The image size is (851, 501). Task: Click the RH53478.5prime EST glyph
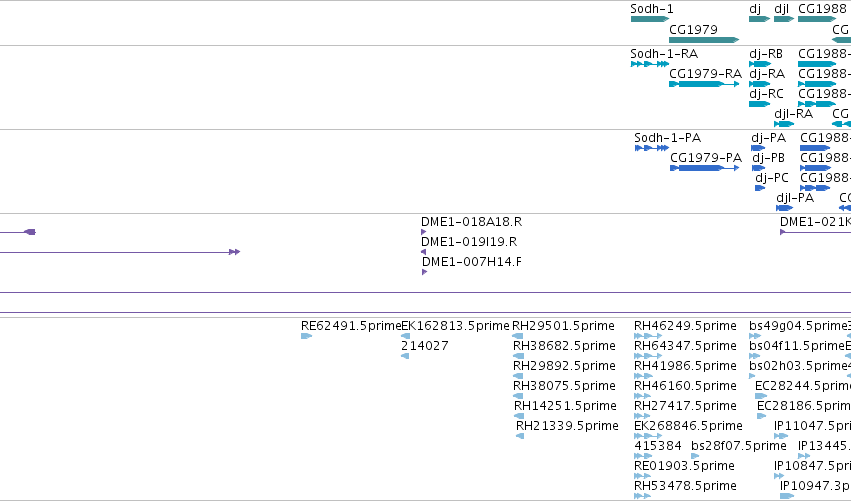(x=643, y=496)
